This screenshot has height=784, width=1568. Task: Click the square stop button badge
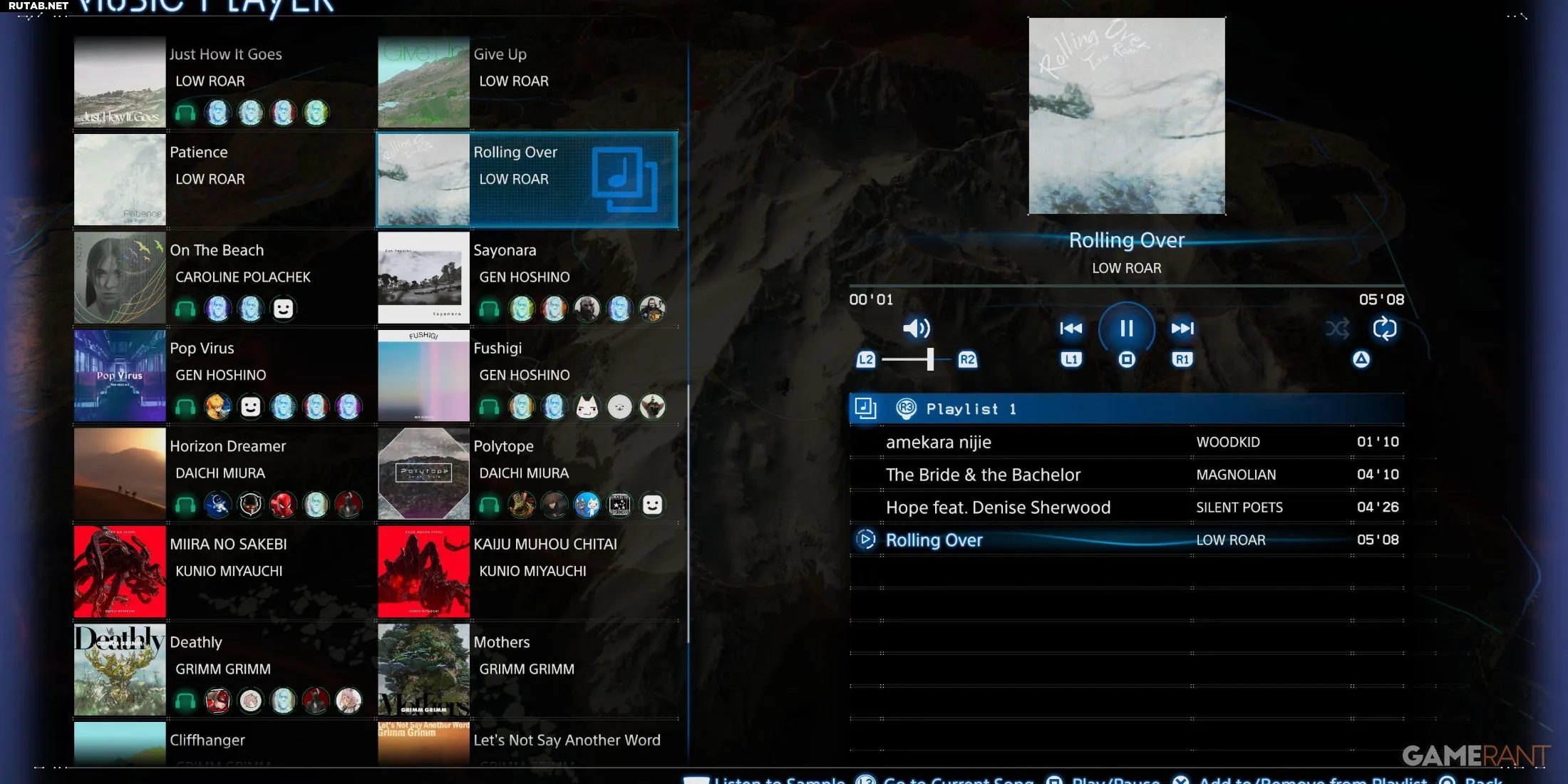(x=1127, y=359)
